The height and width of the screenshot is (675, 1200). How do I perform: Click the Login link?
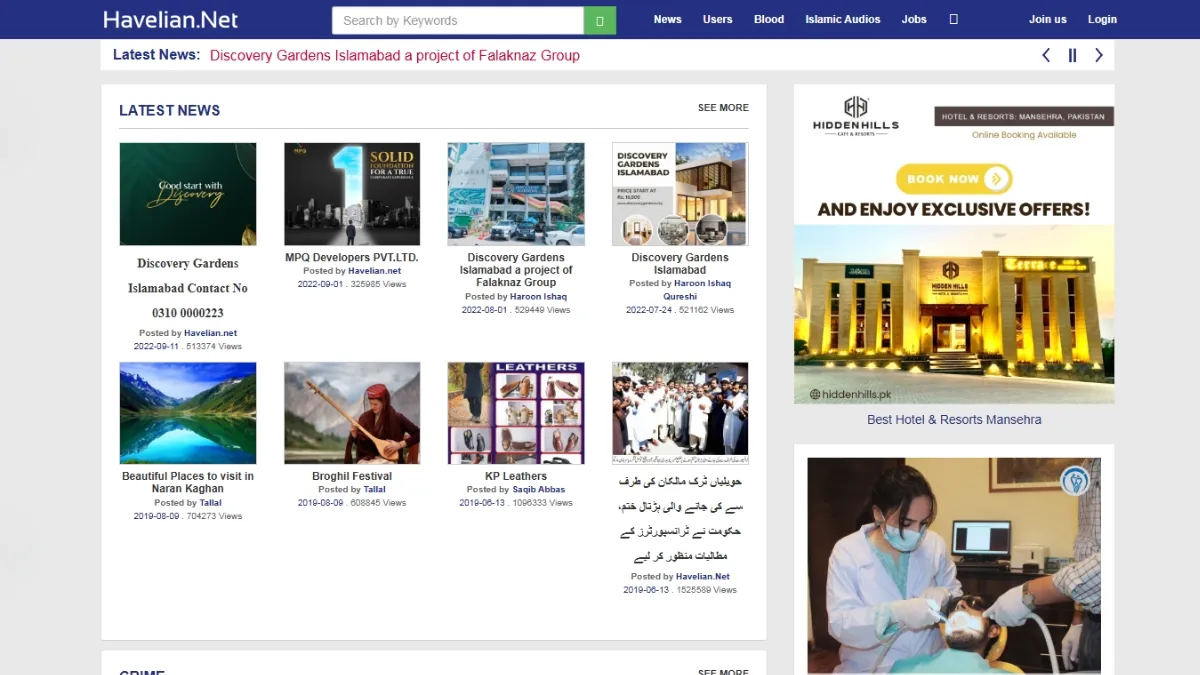coord(1102,19)
